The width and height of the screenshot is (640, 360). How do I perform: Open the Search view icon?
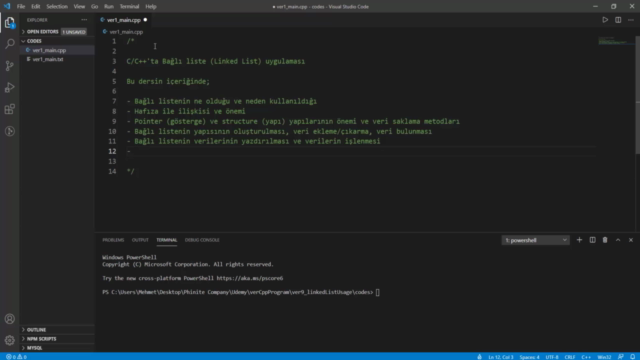pos(9,44)
